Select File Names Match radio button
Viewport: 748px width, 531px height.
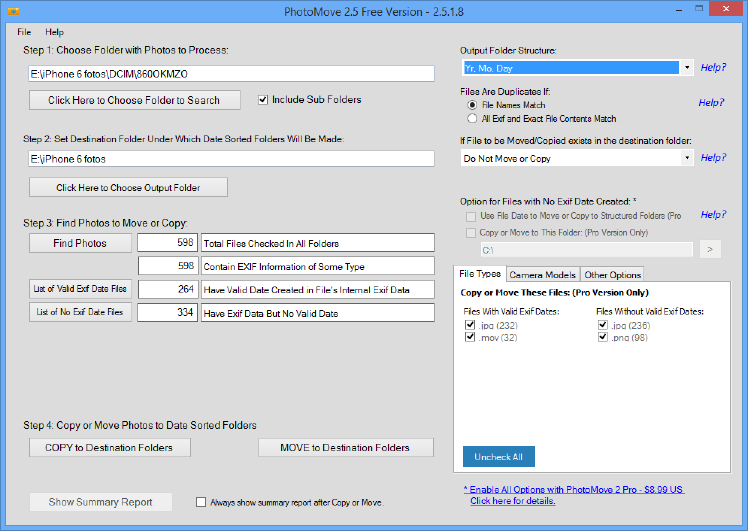472,105
